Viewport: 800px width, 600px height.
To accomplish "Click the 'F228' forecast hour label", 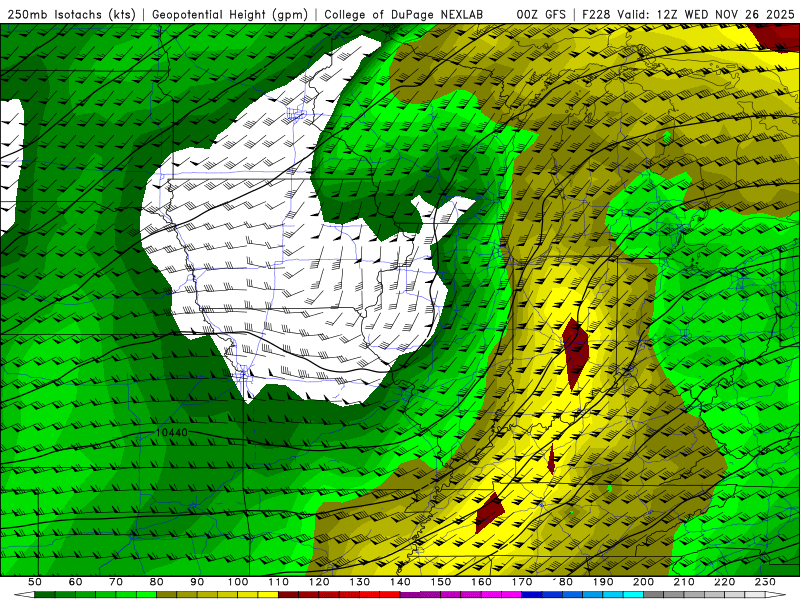I will [x=597, y=14].
